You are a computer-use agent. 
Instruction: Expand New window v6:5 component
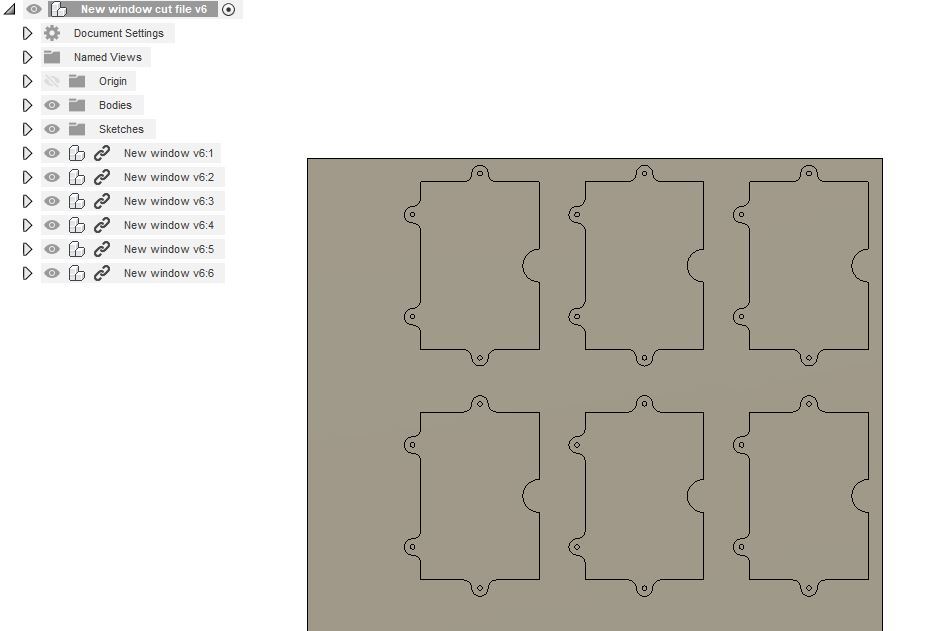coord(27,249)
